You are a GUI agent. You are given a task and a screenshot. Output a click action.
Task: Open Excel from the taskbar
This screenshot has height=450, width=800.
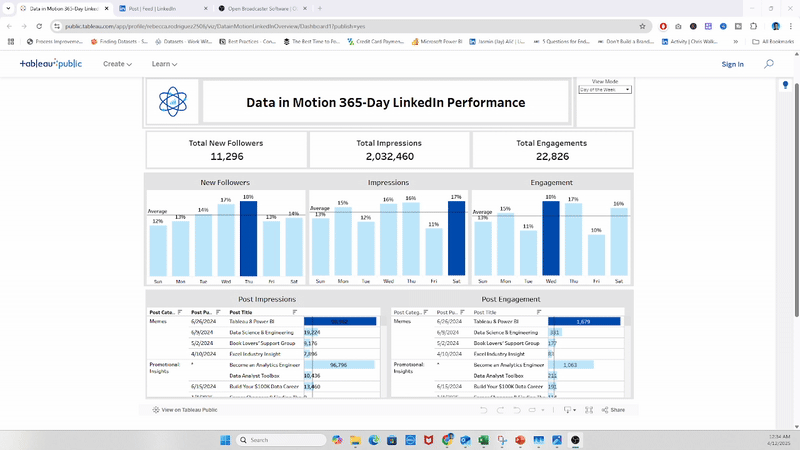[484, 440]
